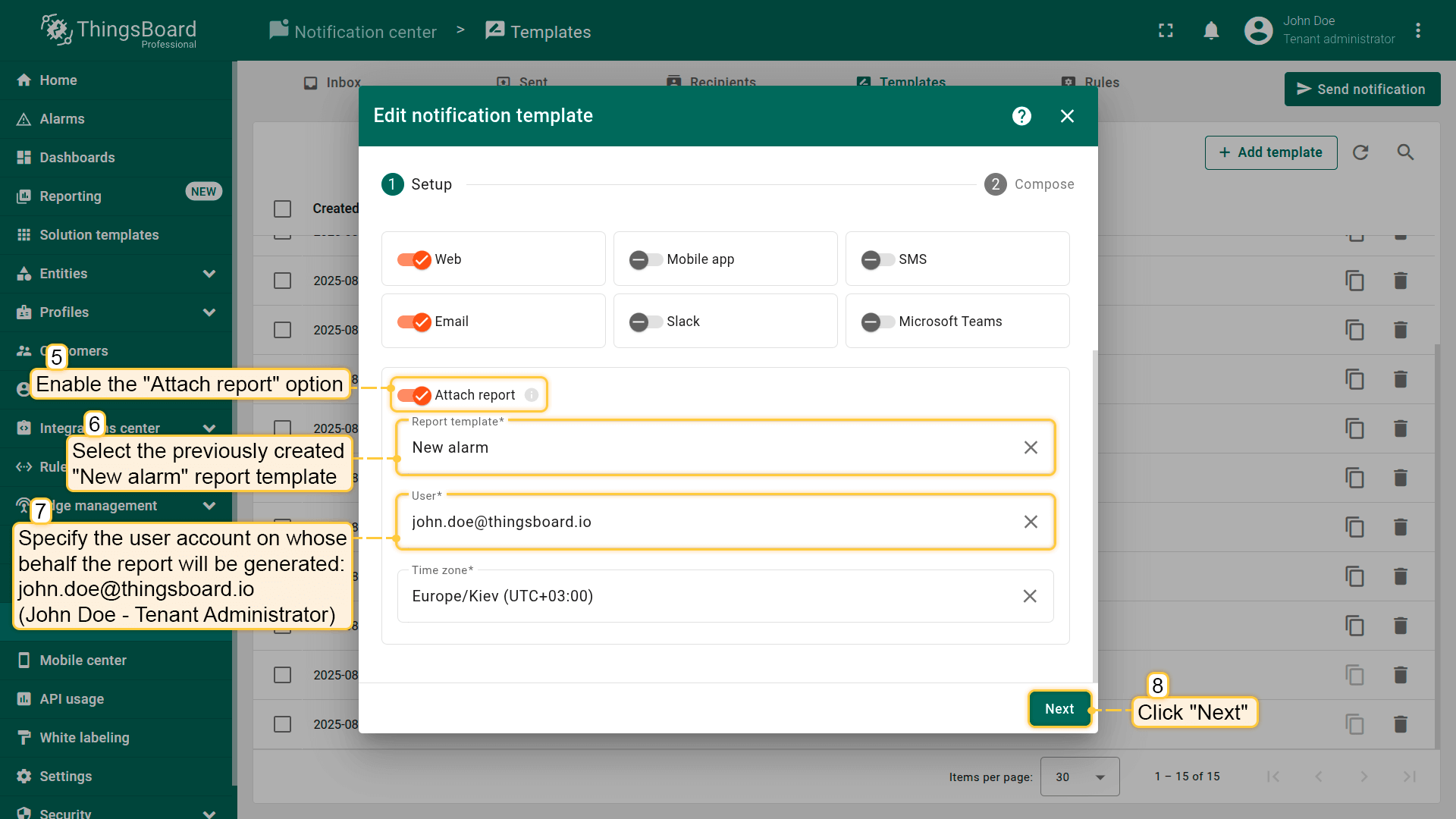Click the API usage sidebar icon

click(24, 699)
